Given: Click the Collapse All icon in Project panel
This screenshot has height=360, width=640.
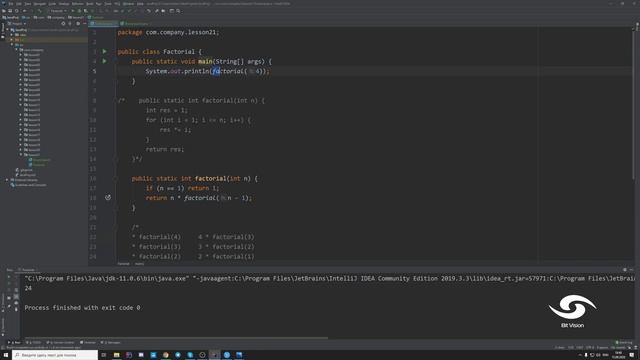Looking at the screenshot, I should point(70,24).
